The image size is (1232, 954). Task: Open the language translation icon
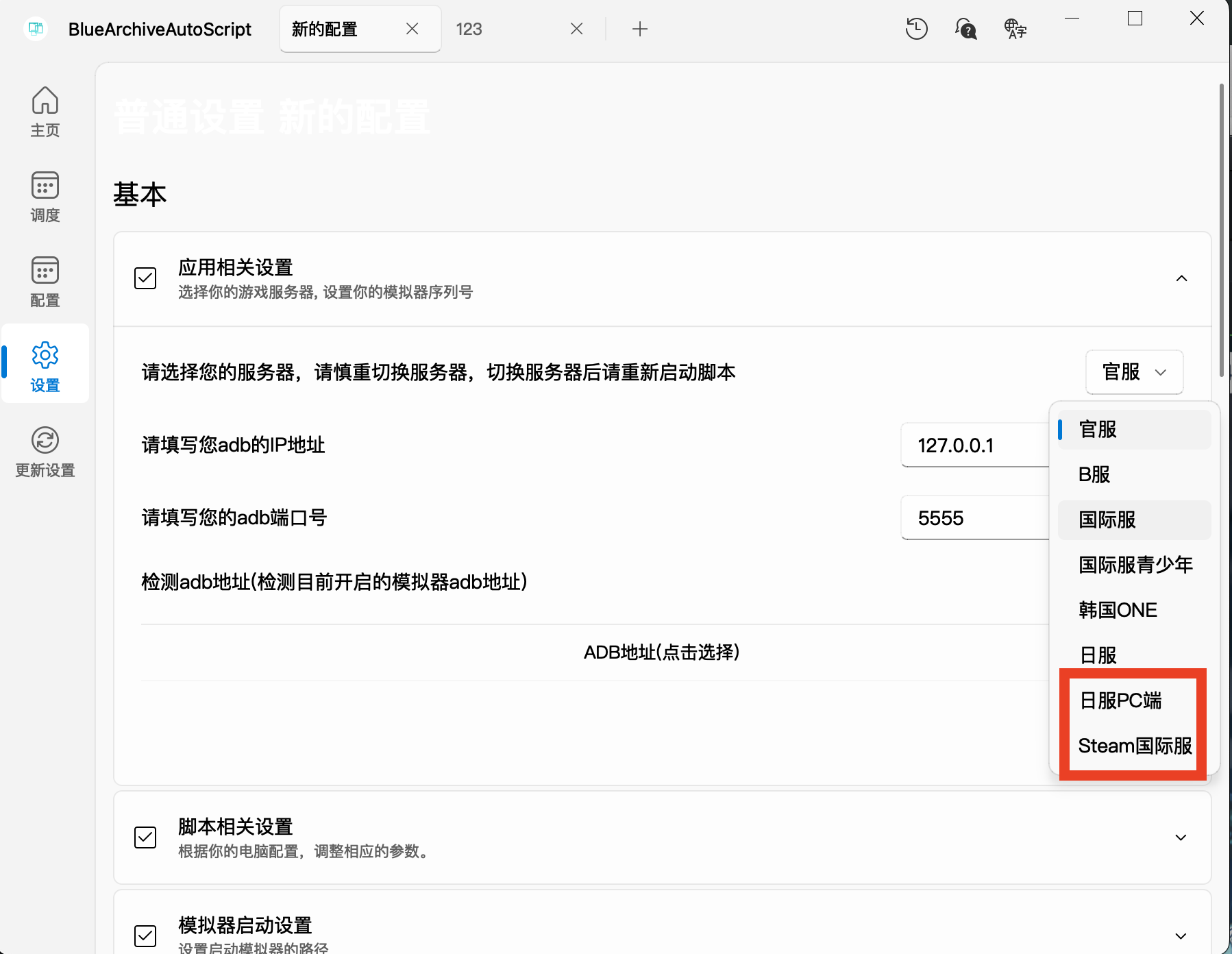coord(1015,29)
